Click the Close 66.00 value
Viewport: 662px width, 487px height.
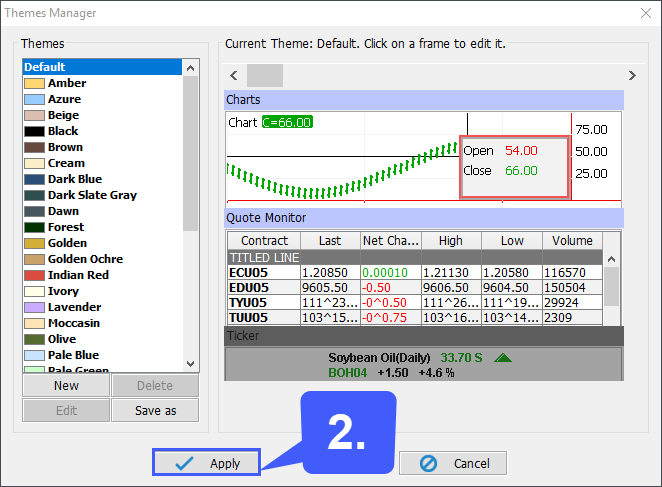point(521,171)
